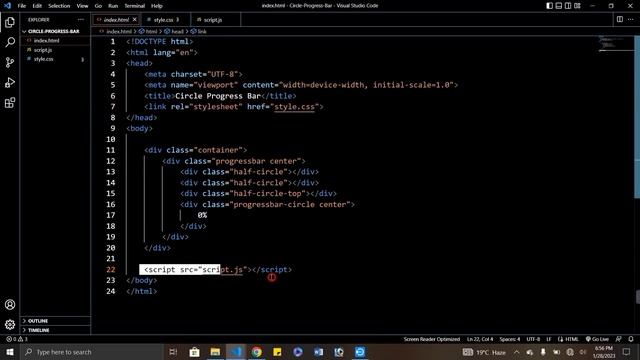Image resolution: width=640 pixels, height=360 pixels.
Task: Click the VS Code logo in title bar
Action: click(7, 6)
